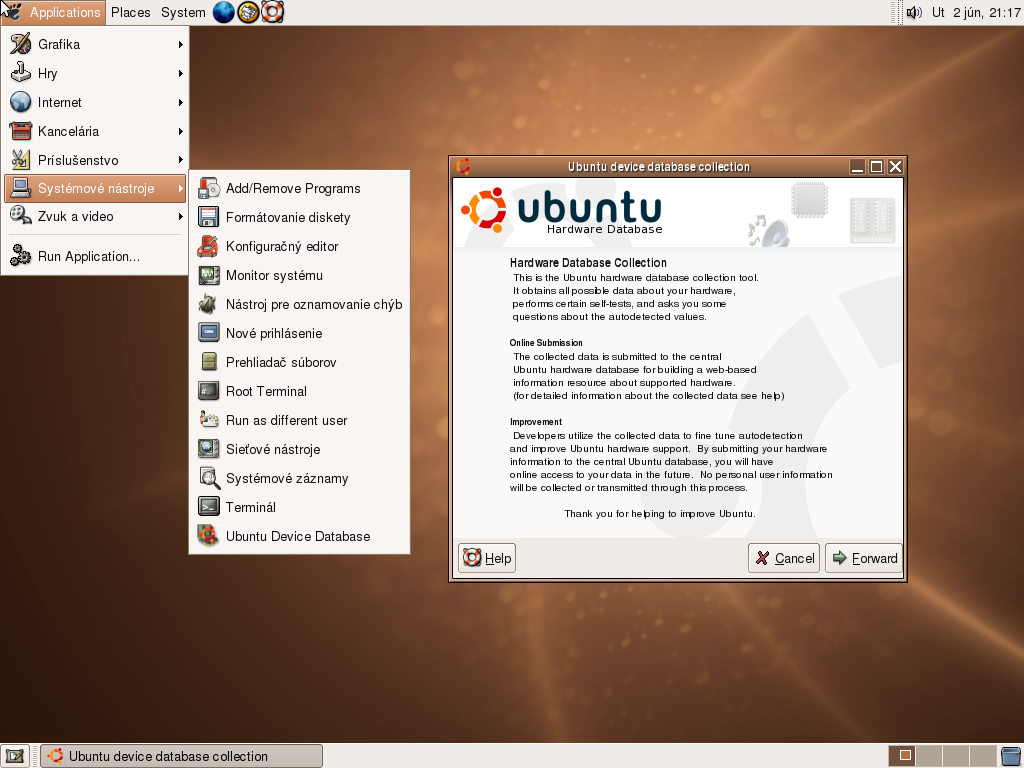Click the Príslušenstvo tools icon
This screenshot has height=768, width=1024.
click(20, 160)
